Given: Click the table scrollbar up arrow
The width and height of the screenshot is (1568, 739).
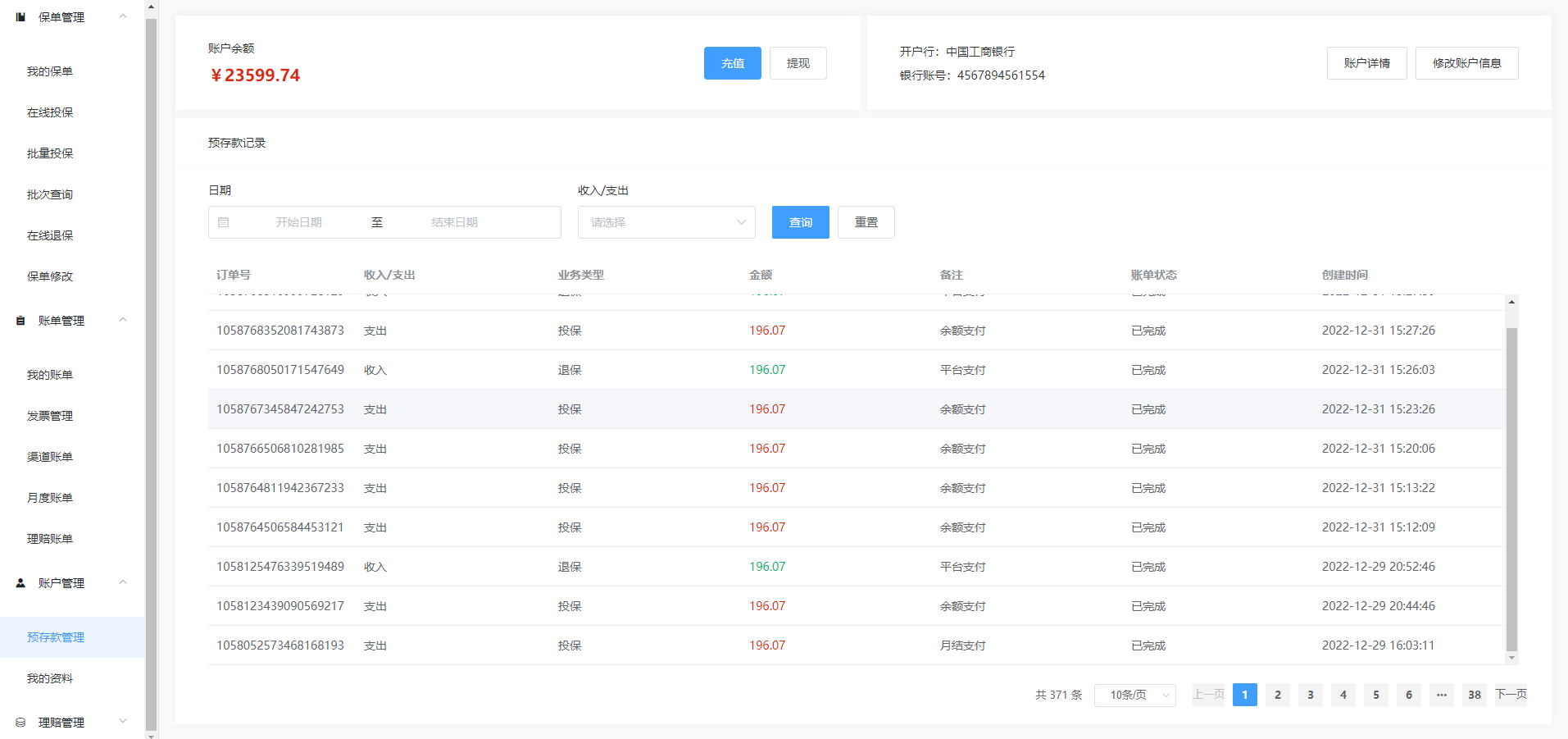Looking at the screenshot, I should pos(1511,302).
